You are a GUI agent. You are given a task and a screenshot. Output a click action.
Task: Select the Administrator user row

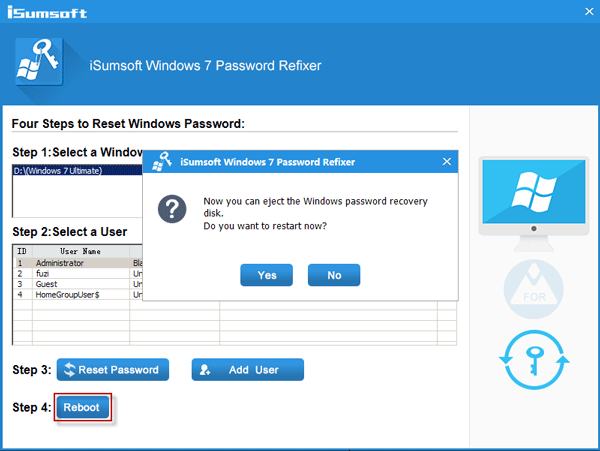(78, 263)
